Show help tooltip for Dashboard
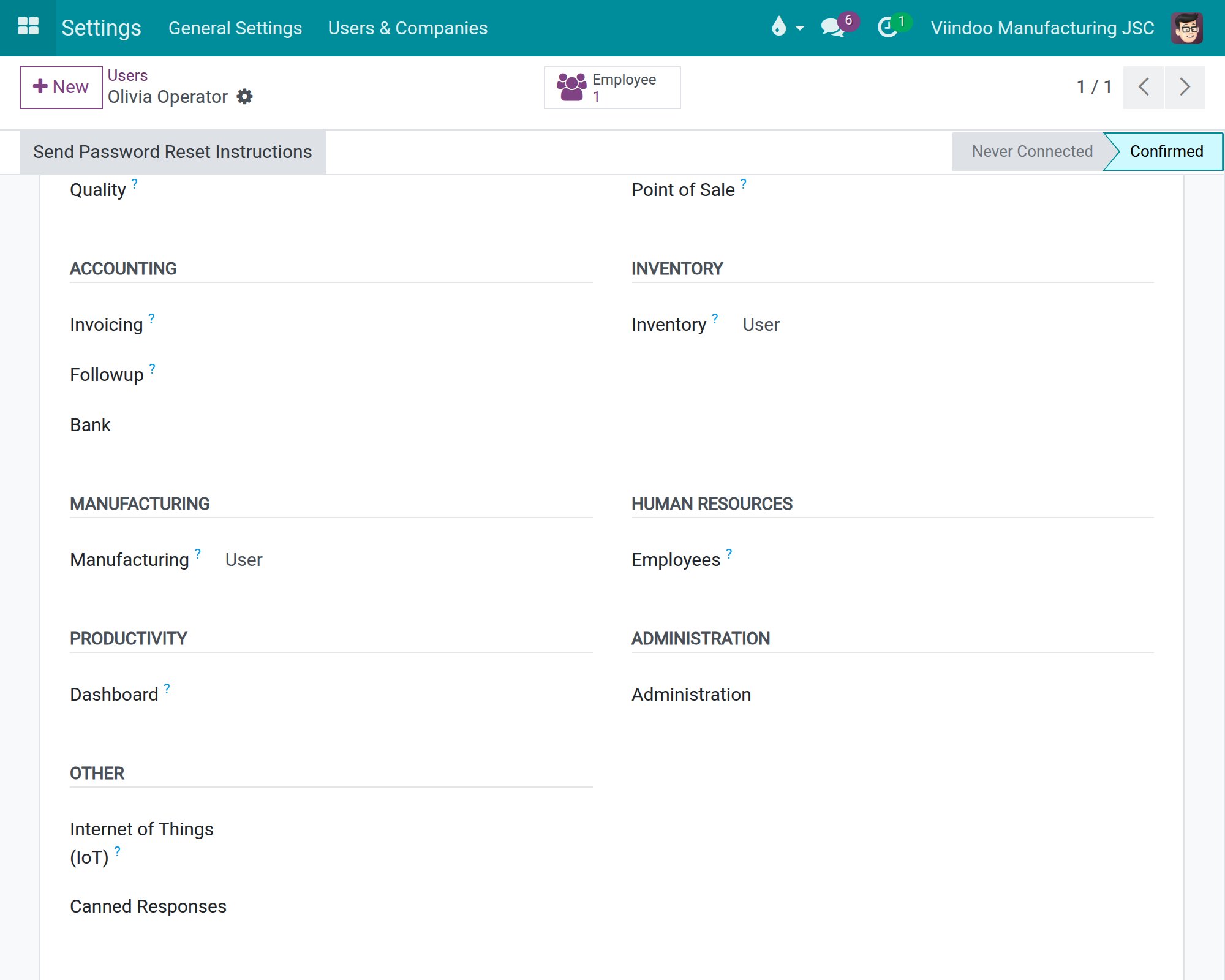 (x=167, y=688)
